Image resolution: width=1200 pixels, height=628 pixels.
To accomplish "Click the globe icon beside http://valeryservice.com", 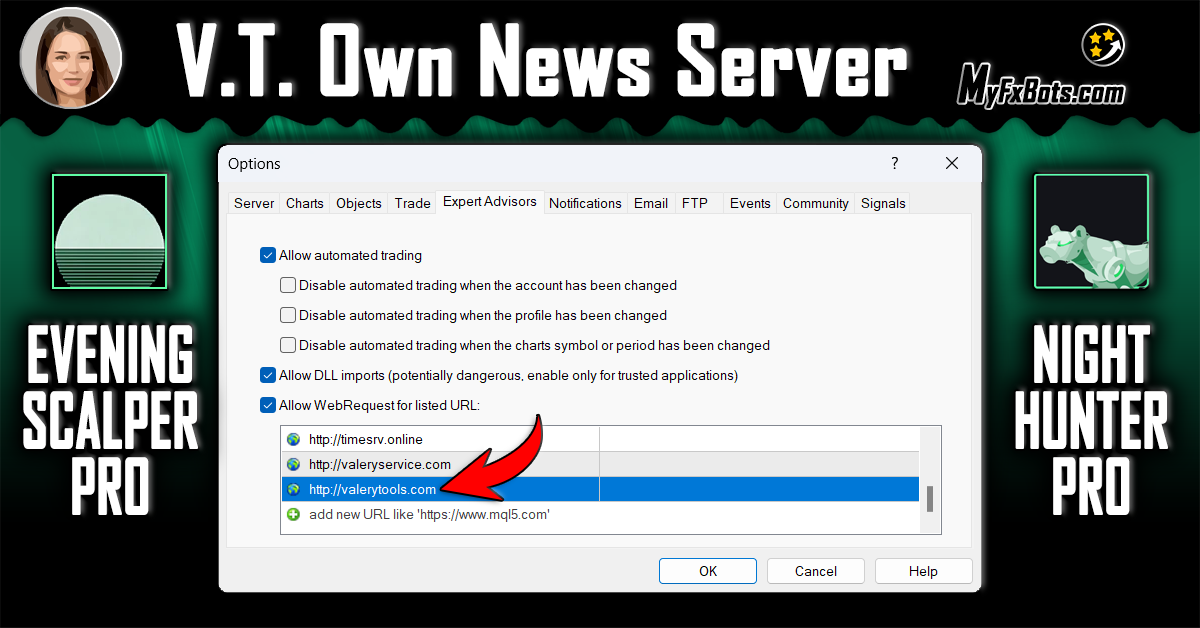I will (293, 464).
